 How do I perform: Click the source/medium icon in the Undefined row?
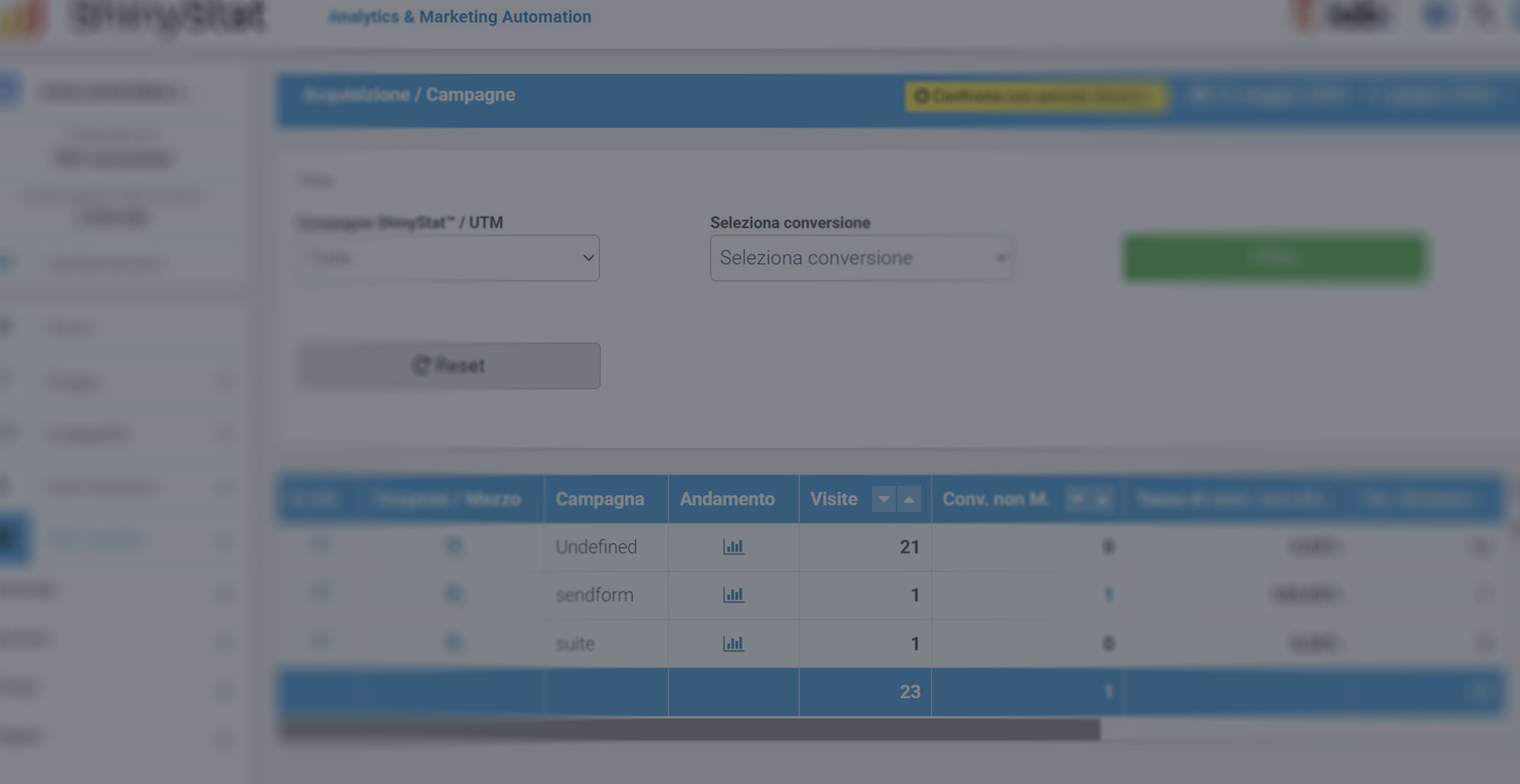click(454, 546)
